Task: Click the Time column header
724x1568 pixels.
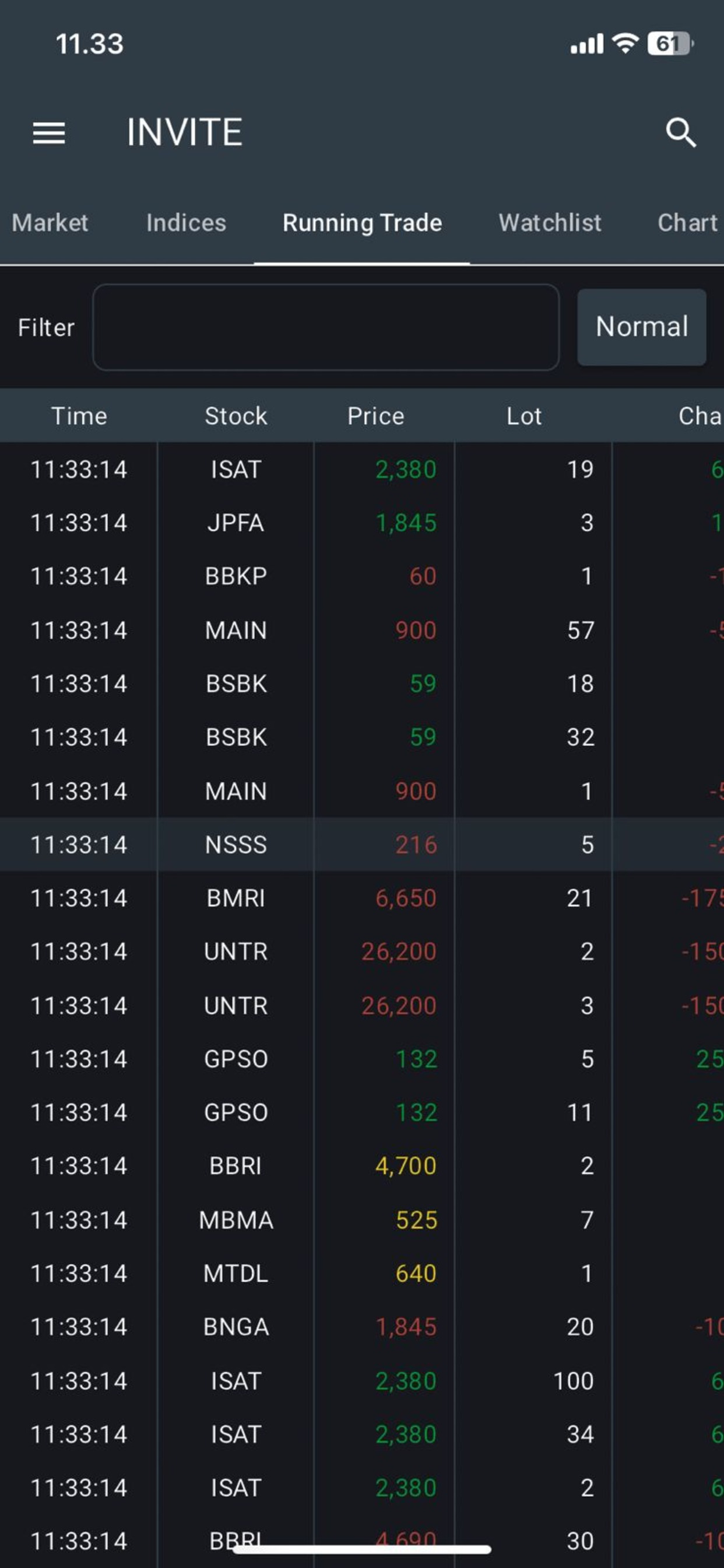Action: click(x=79, y=416)
